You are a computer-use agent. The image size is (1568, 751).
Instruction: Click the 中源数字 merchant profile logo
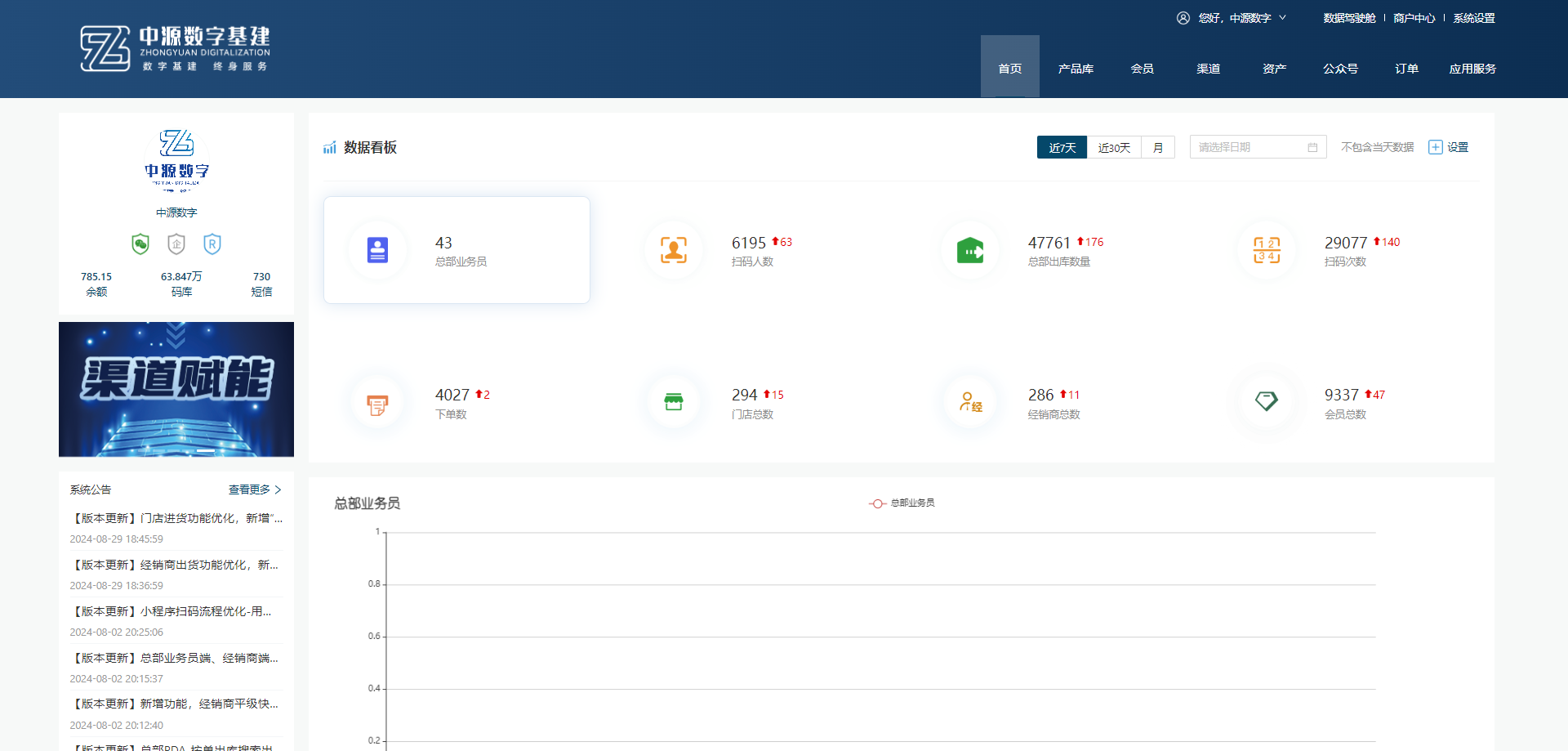(x=176, y=160)
